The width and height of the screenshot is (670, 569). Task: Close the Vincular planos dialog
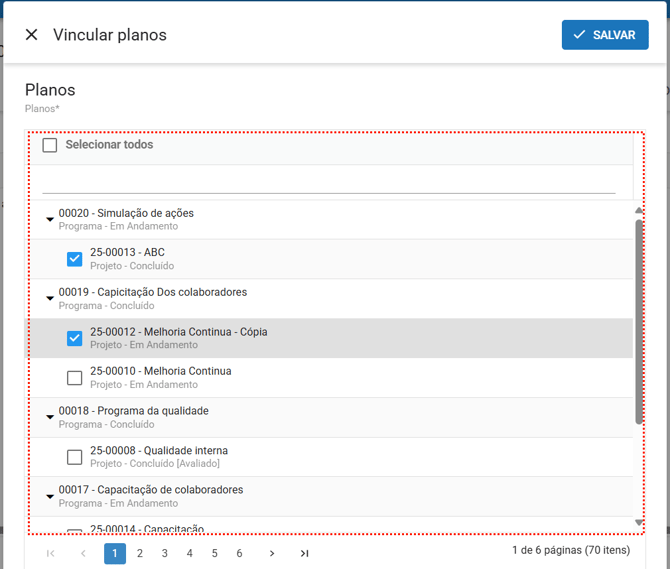31,35
